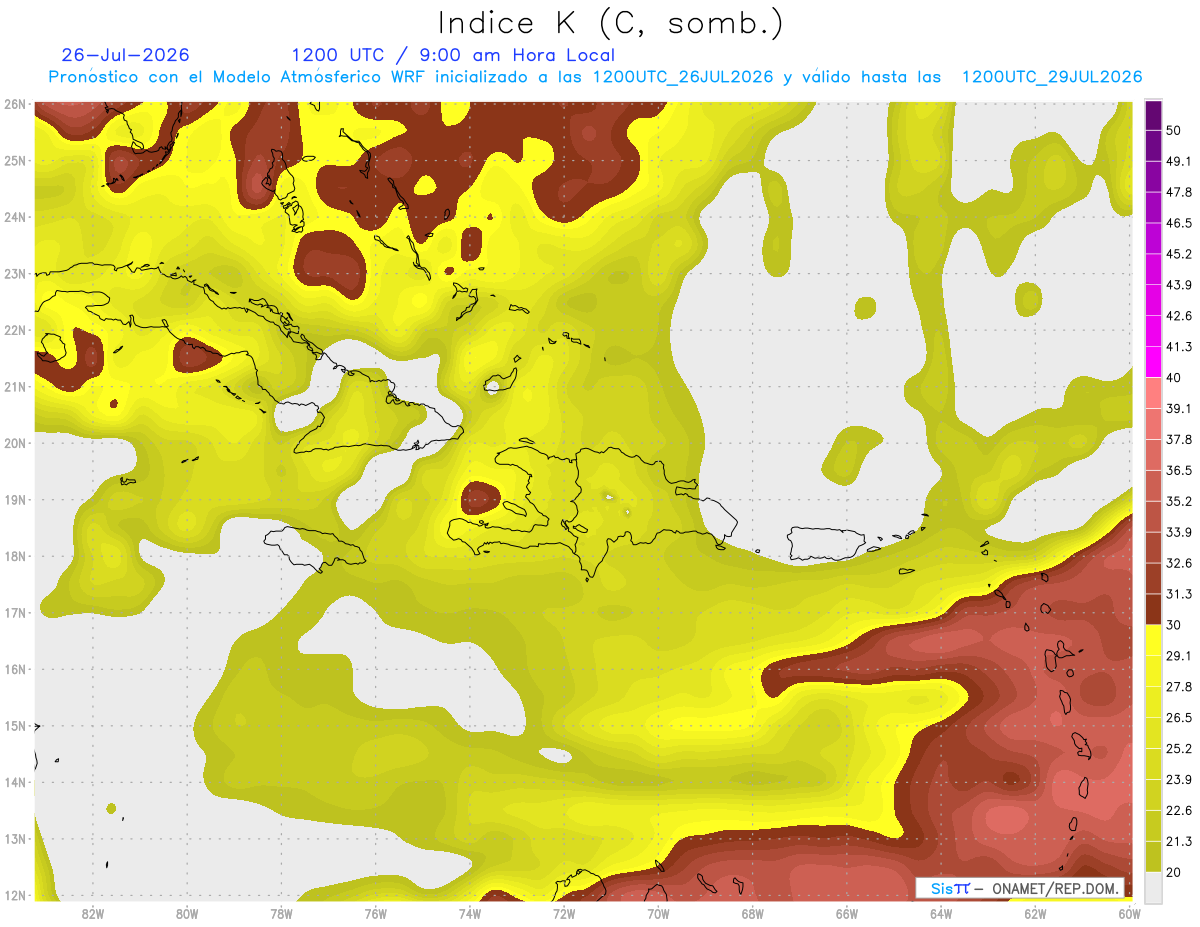Click the '68W' longitude axis label
Image resolution: width=1200 pixels, height=927 pixels.
(x=753, y=913)
